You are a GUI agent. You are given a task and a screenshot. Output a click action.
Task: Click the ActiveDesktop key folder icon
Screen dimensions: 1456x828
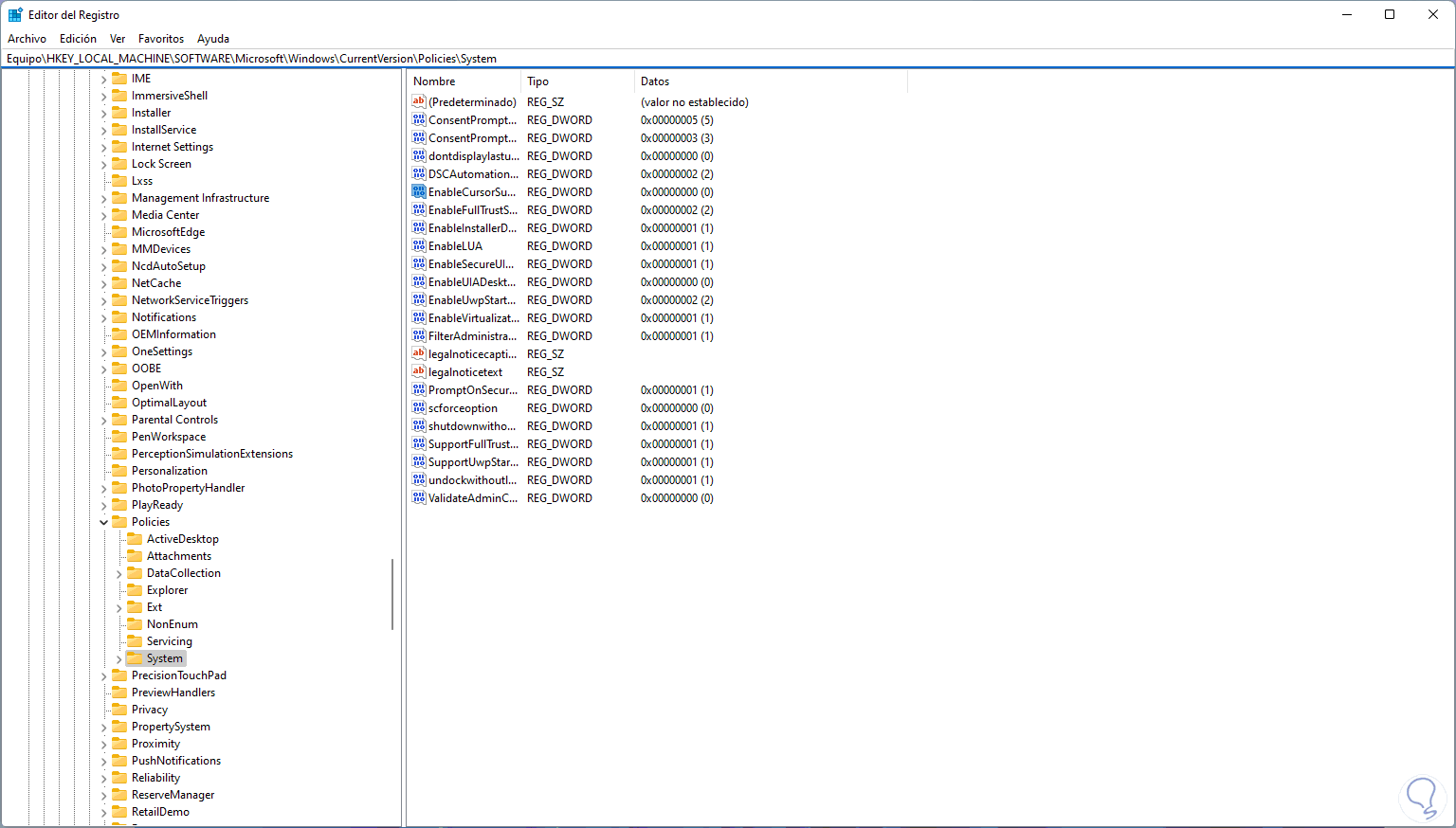135,539
